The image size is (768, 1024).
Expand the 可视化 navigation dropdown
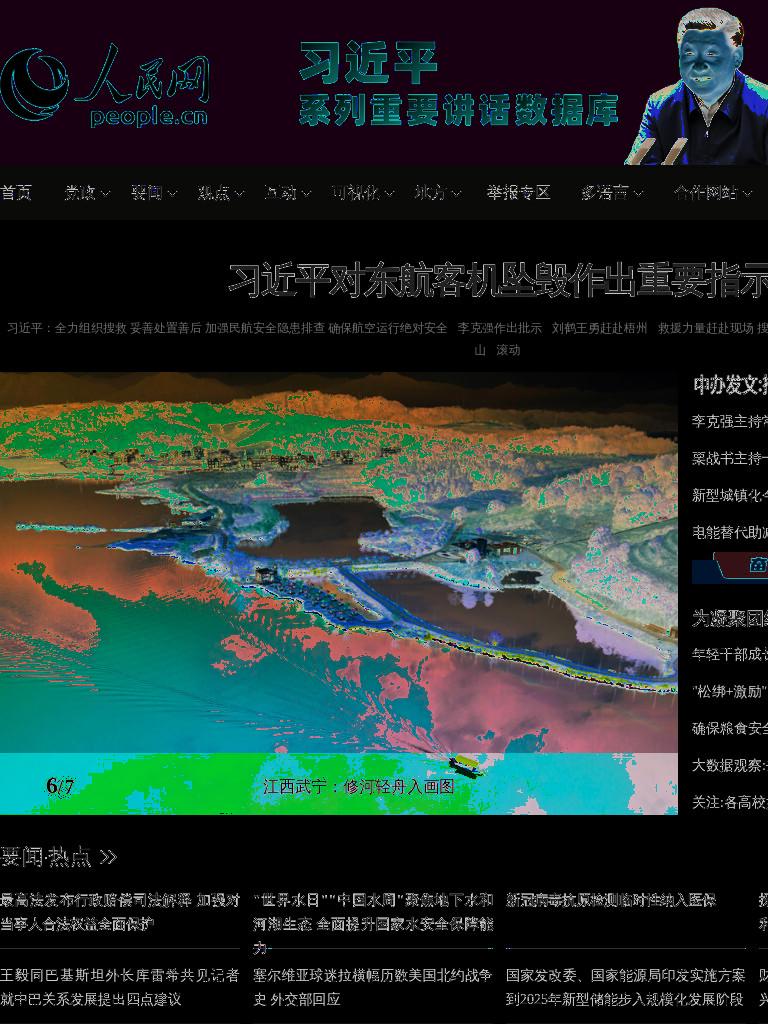pyautogui.click(x=362, y=193)
